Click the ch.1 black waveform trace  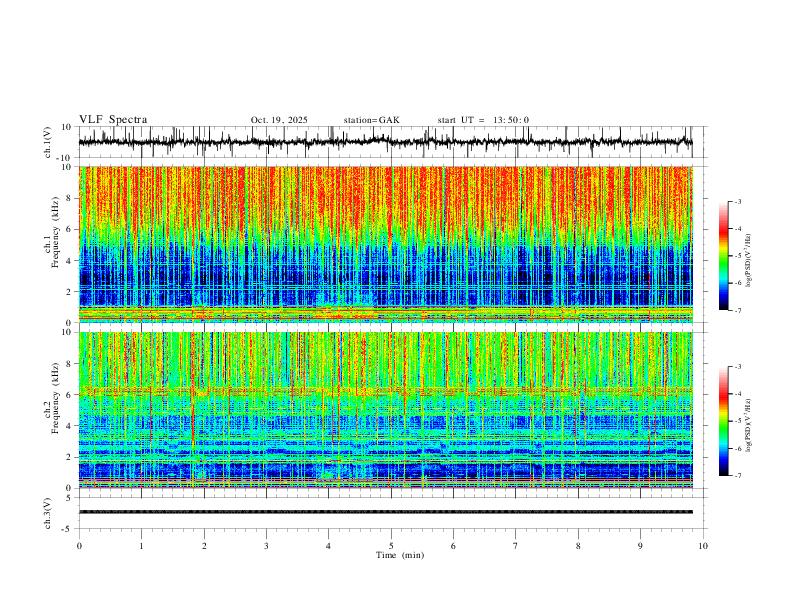[385, 142]
